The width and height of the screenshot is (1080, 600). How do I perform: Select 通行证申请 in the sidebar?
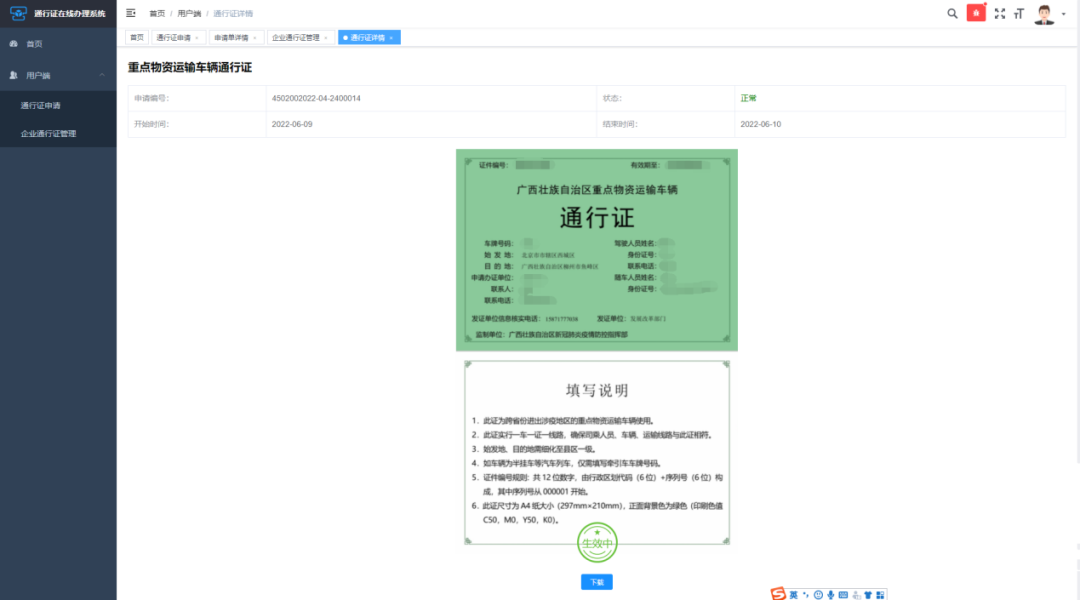[x=59, y=105]
